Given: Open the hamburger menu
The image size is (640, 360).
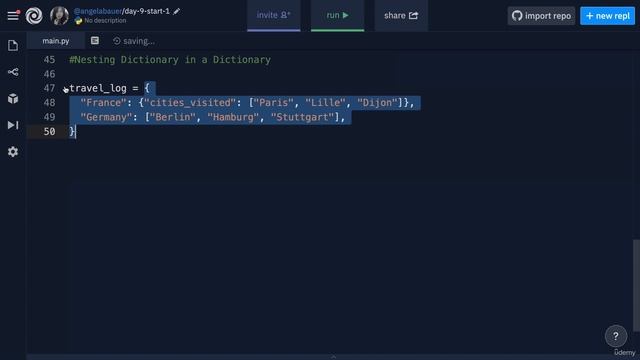Looking at the screenshot, I should [x=13, y=16].
